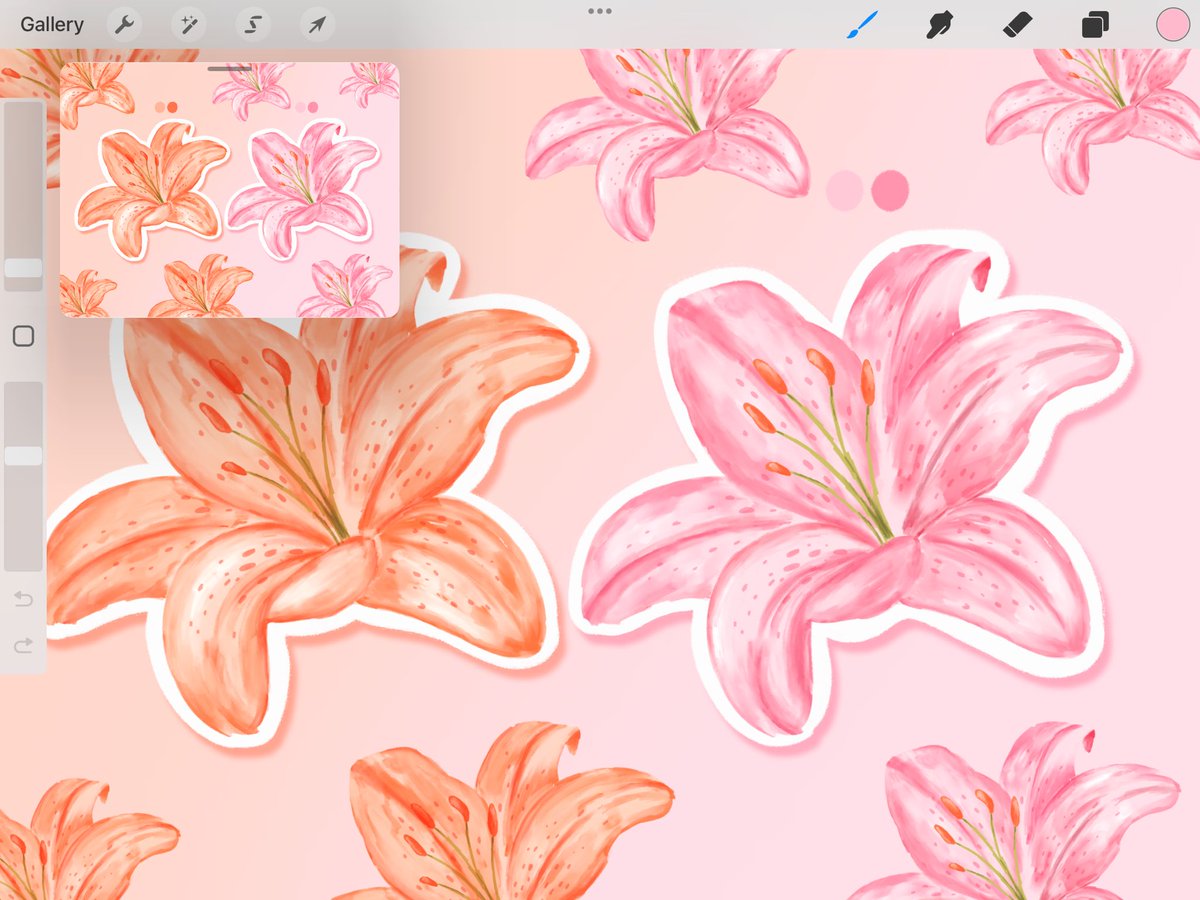Select the Smudge tool
1200x900 pixels.
[938, 25]
